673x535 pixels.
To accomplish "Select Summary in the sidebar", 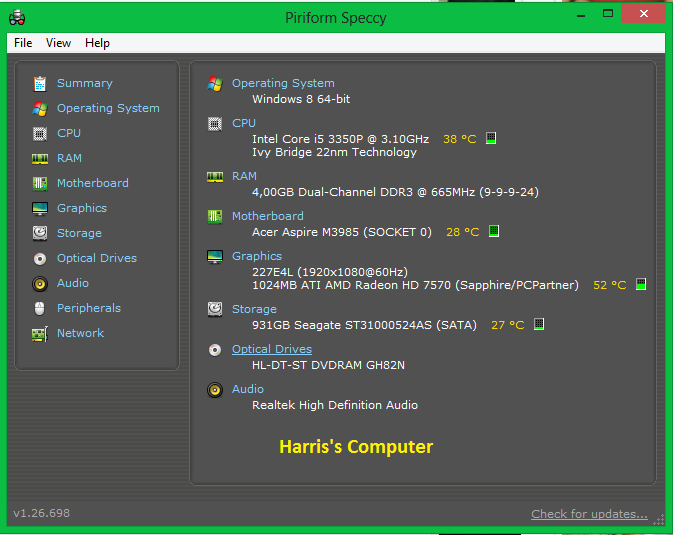I will 85,83.
